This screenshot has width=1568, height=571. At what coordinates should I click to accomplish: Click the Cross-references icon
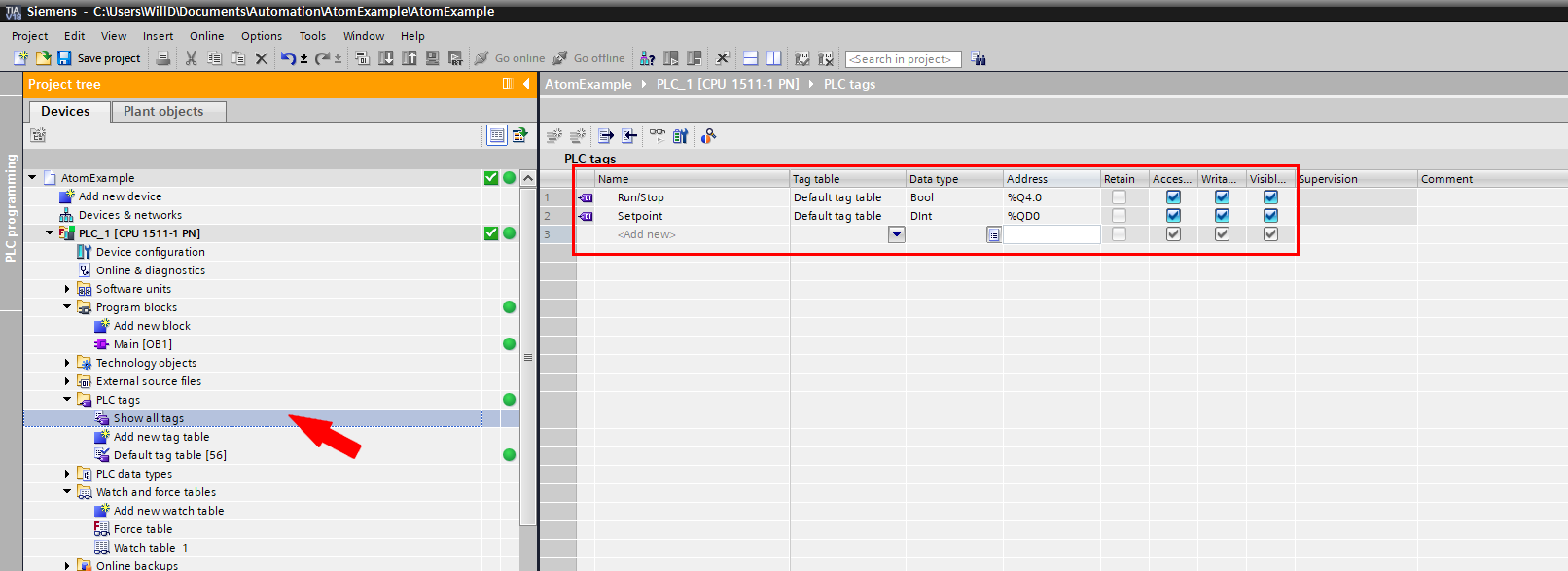[x=723, y=58]
